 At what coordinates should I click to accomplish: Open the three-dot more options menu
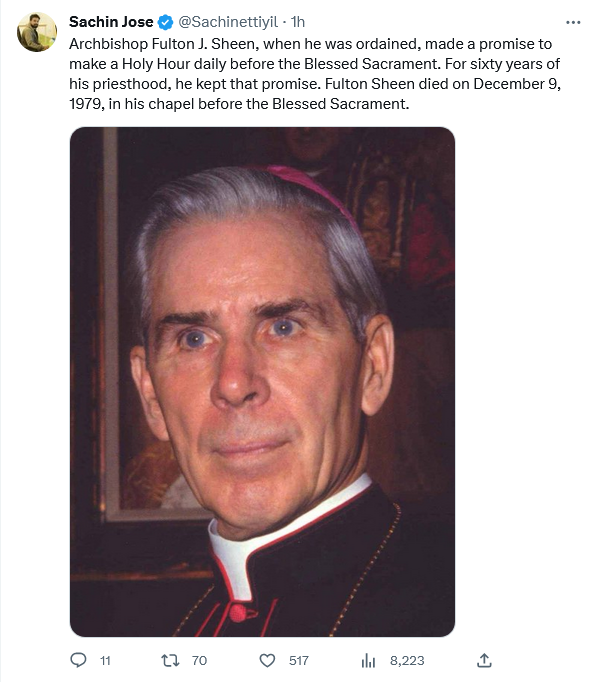[573, 22]
